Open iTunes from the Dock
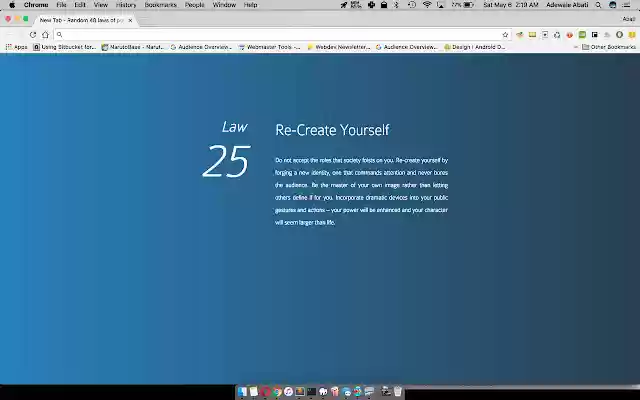The width and height of the screenshot is (640, 400). [x=289, y=392]
